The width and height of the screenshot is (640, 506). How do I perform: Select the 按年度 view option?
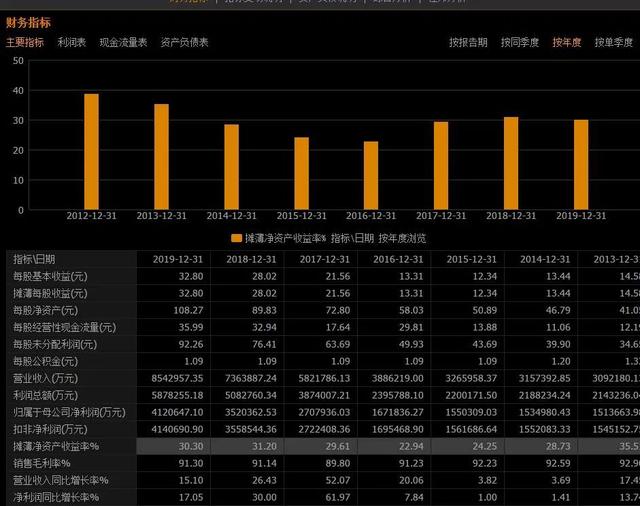pyautogui.click(x=567, y=42)
